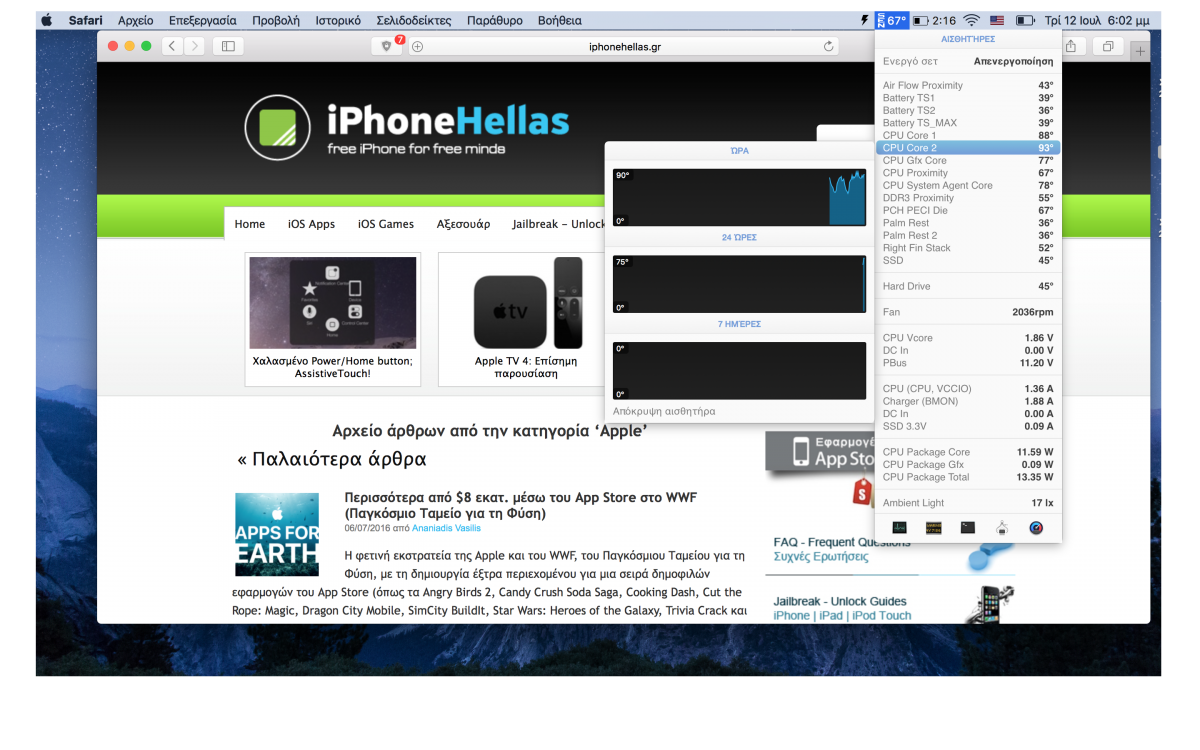Image resolution: width=1200 pixels, height=750 pixels.
Task: Open the Wi-Fi status menu
Action: pyautogui.click(x=971, y=20)
